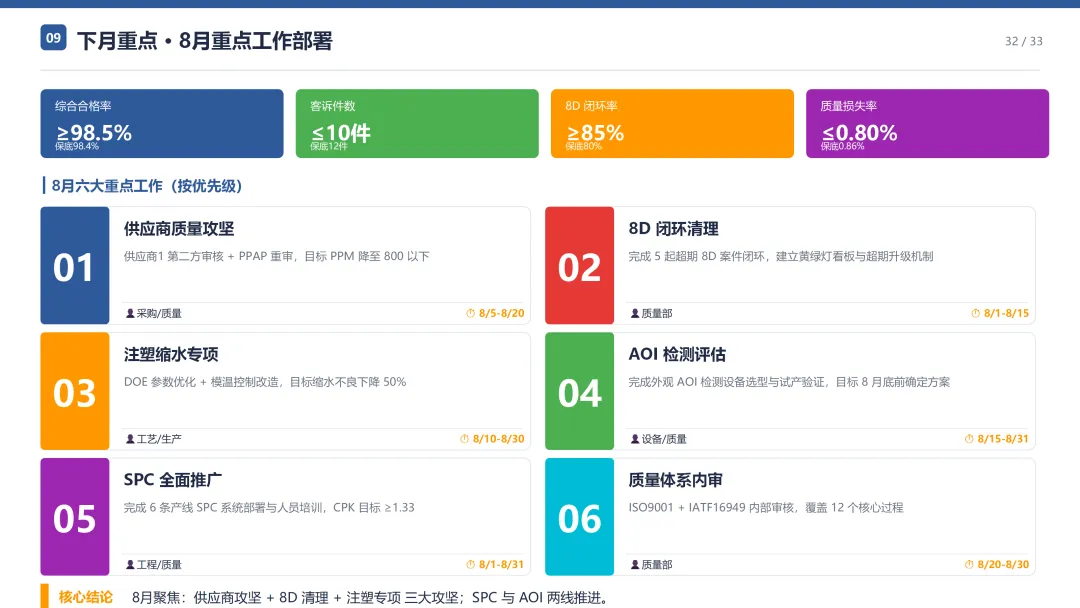Click the date range 8/5-8/20
Image resolution: width=1080 pixels, height=608 pixels.
point(501,313)
